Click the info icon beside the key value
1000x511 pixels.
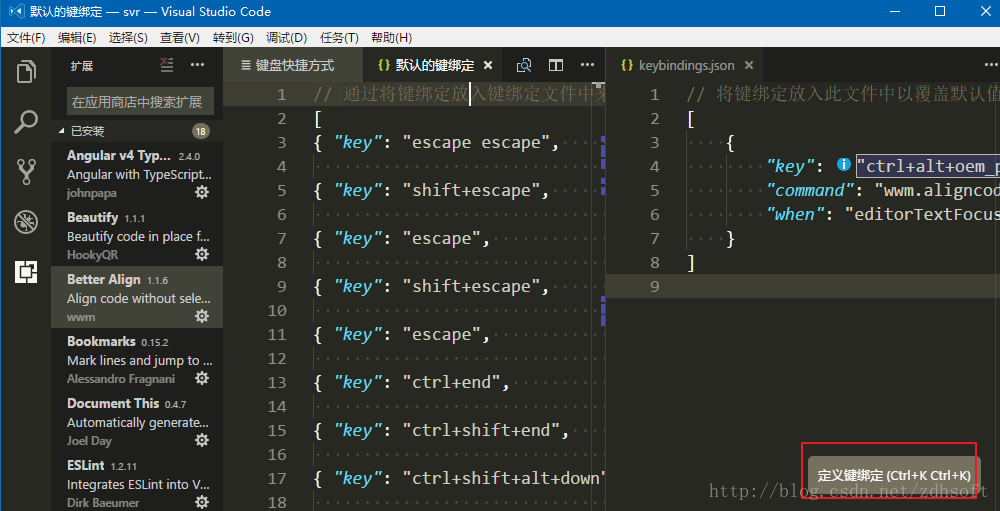coord(844,165)
